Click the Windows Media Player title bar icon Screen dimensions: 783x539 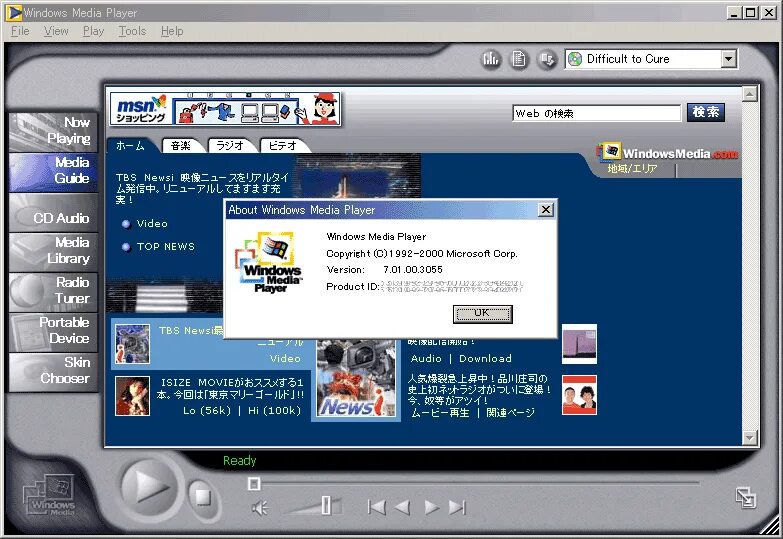click(13, 12)
